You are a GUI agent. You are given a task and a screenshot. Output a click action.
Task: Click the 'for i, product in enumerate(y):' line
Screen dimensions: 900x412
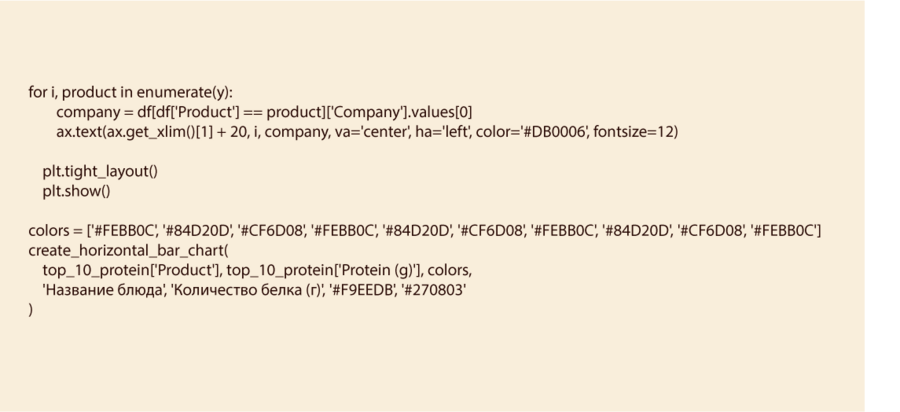coord(130,92)
